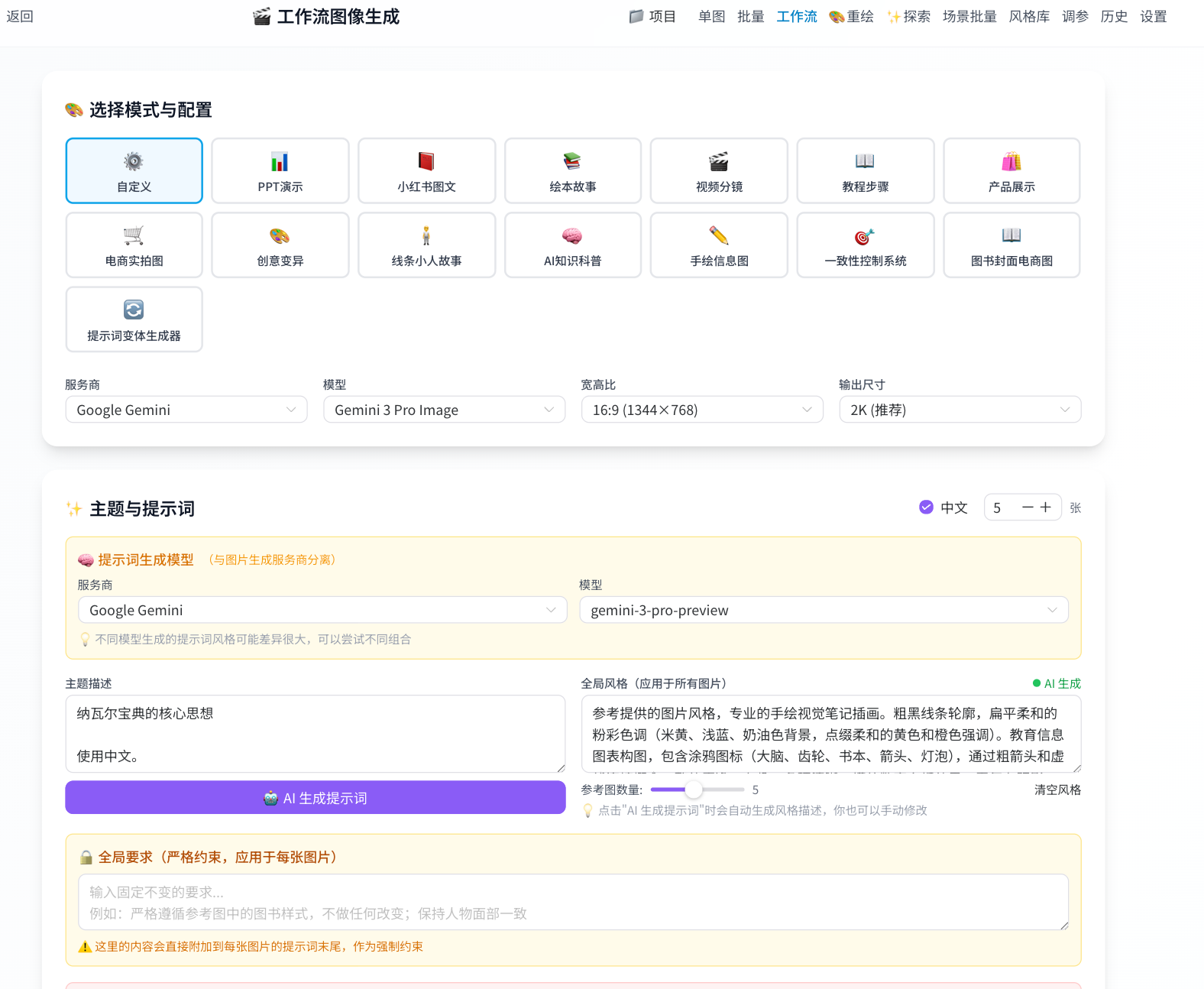
Task: Open the 历史 history tab
Action: [1114, 17]
